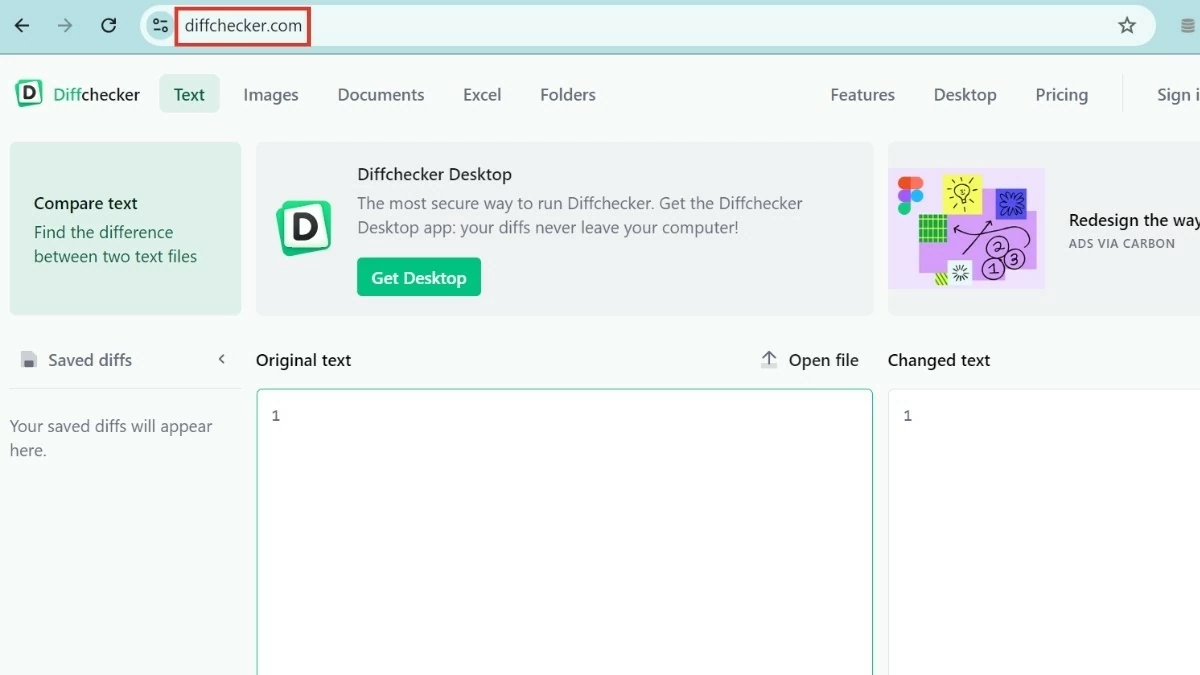Switch to the Folders comparison tool
Screen dimensions: 1200x675
pyautogui.click(x=567, y=94)
